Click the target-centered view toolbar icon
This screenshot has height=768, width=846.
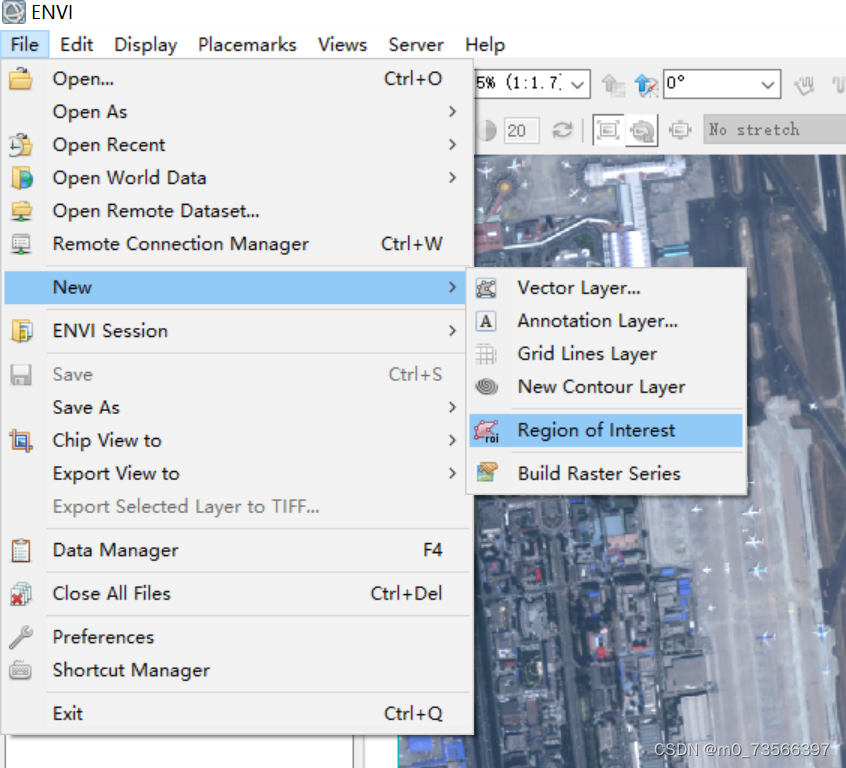pyautogui.click(x=680, y=130)
